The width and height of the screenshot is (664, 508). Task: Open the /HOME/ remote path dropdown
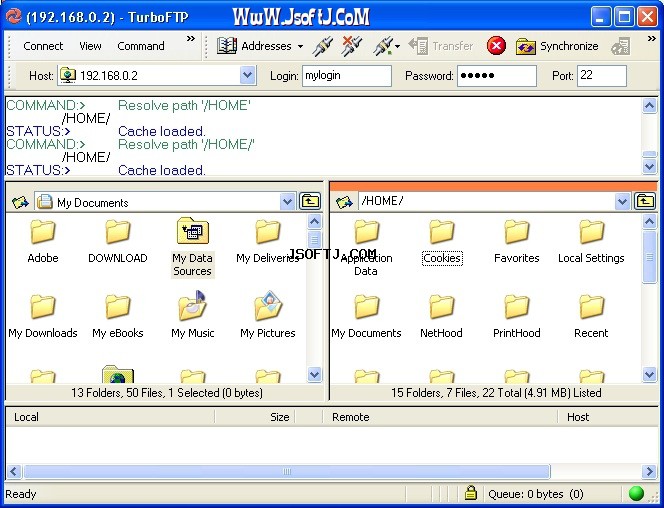click(x=622, y=202)
